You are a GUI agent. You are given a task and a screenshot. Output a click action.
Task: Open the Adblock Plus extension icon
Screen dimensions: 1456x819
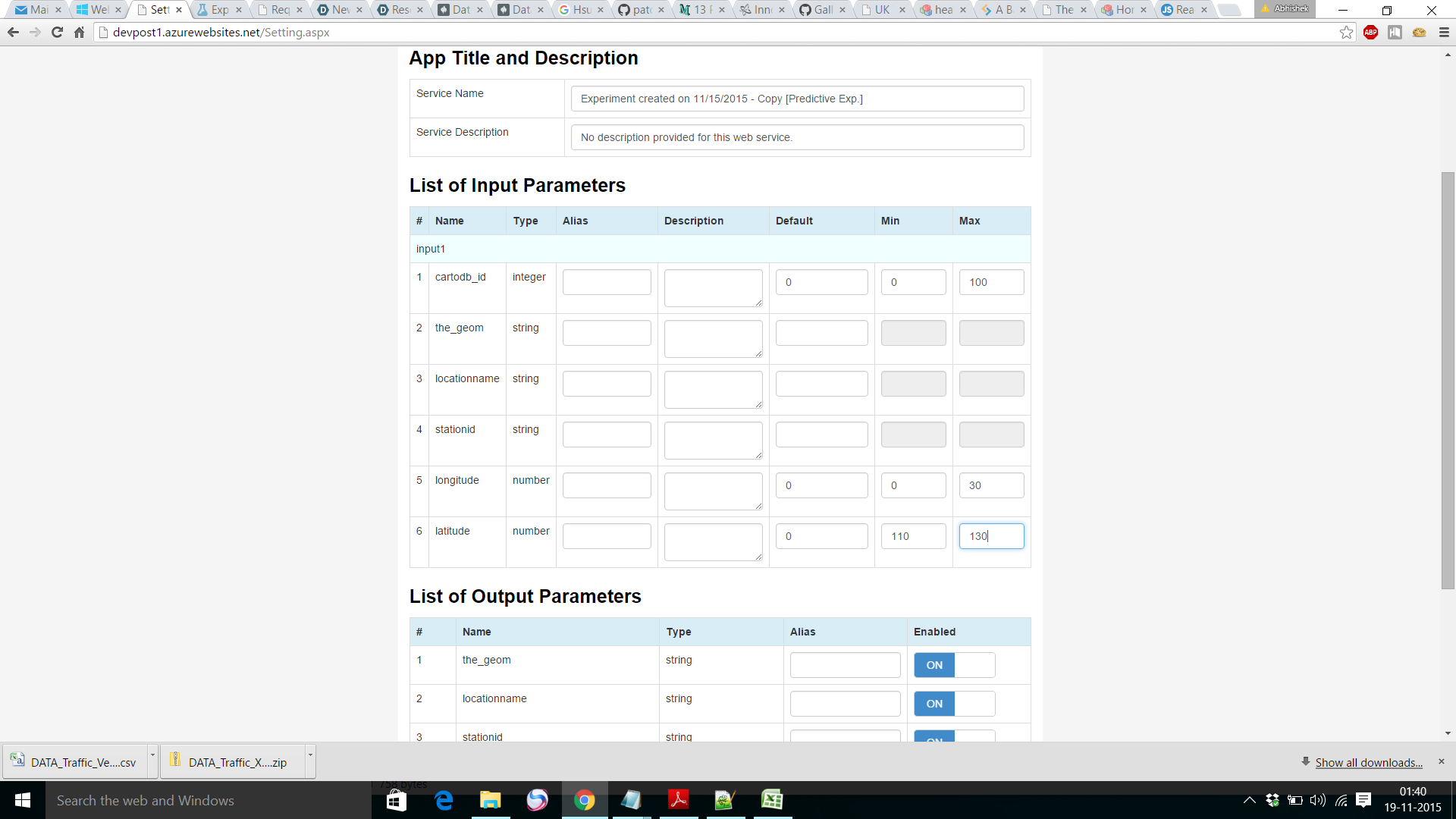[1370, 33]
